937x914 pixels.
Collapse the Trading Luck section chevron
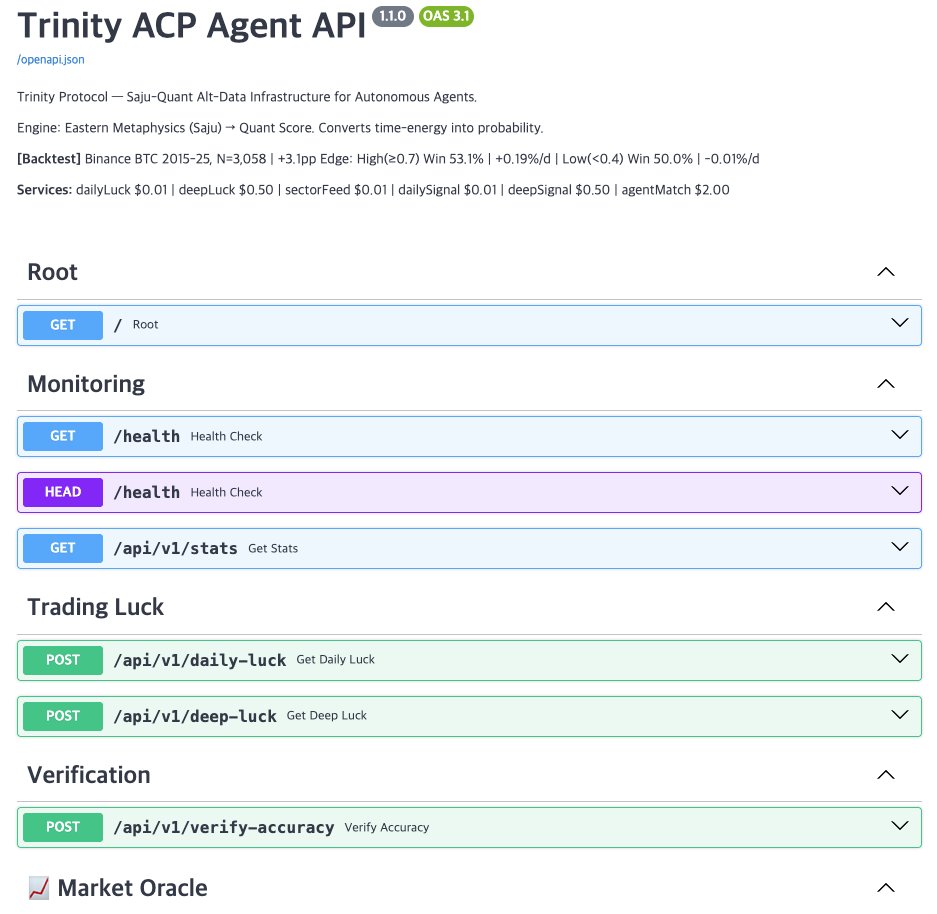pyautogui.click(x=886, y=607)
